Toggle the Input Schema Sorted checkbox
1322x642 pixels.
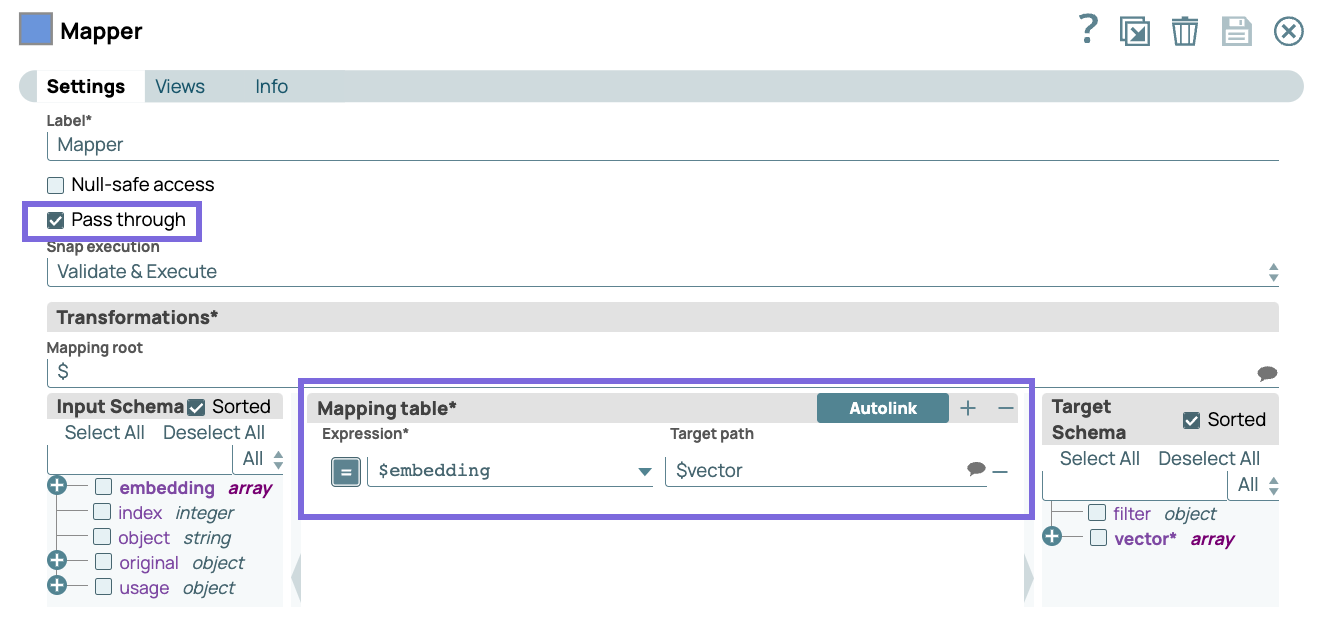(x=197, y=407)
